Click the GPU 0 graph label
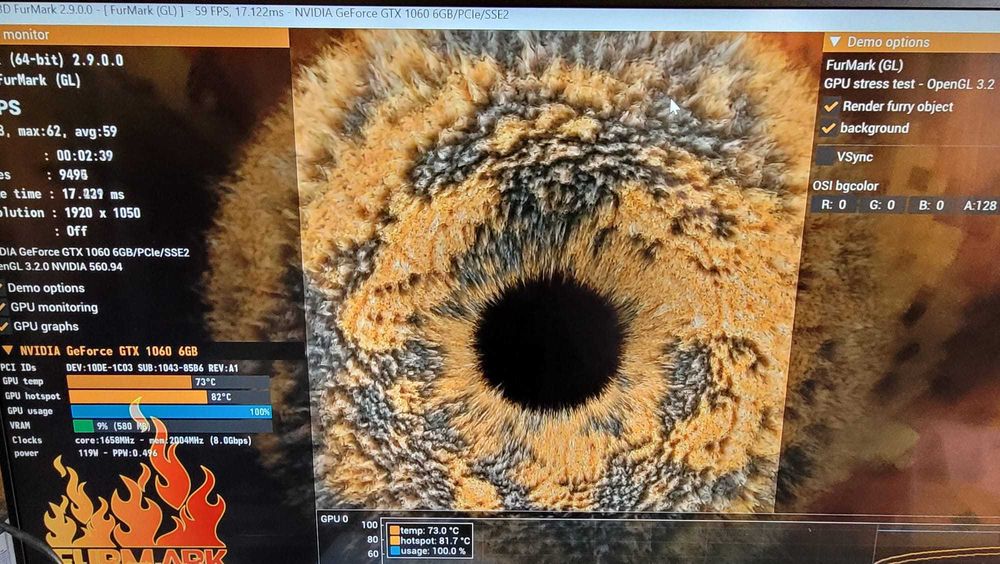Viewport: 1000px width, 564px height. (334, 519)
